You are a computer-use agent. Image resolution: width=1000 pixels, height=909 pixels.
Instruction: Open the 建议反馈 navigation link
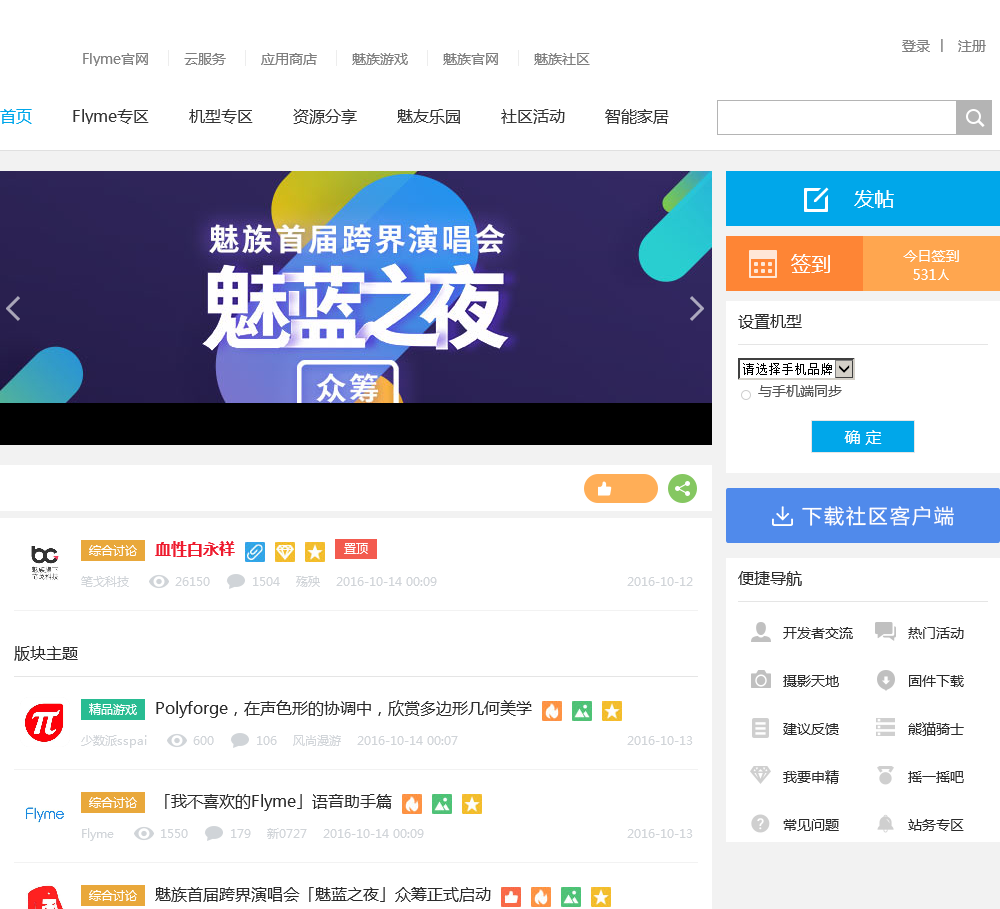811,729
